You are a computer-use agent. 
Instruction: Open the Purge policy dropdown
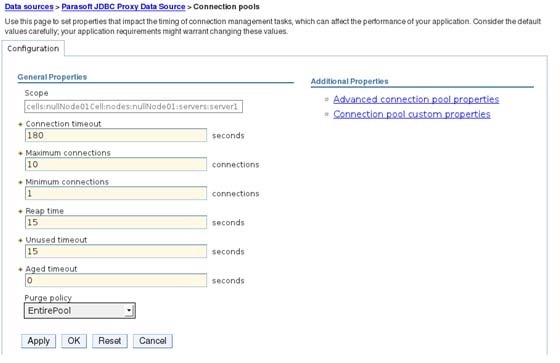(80, 310)
